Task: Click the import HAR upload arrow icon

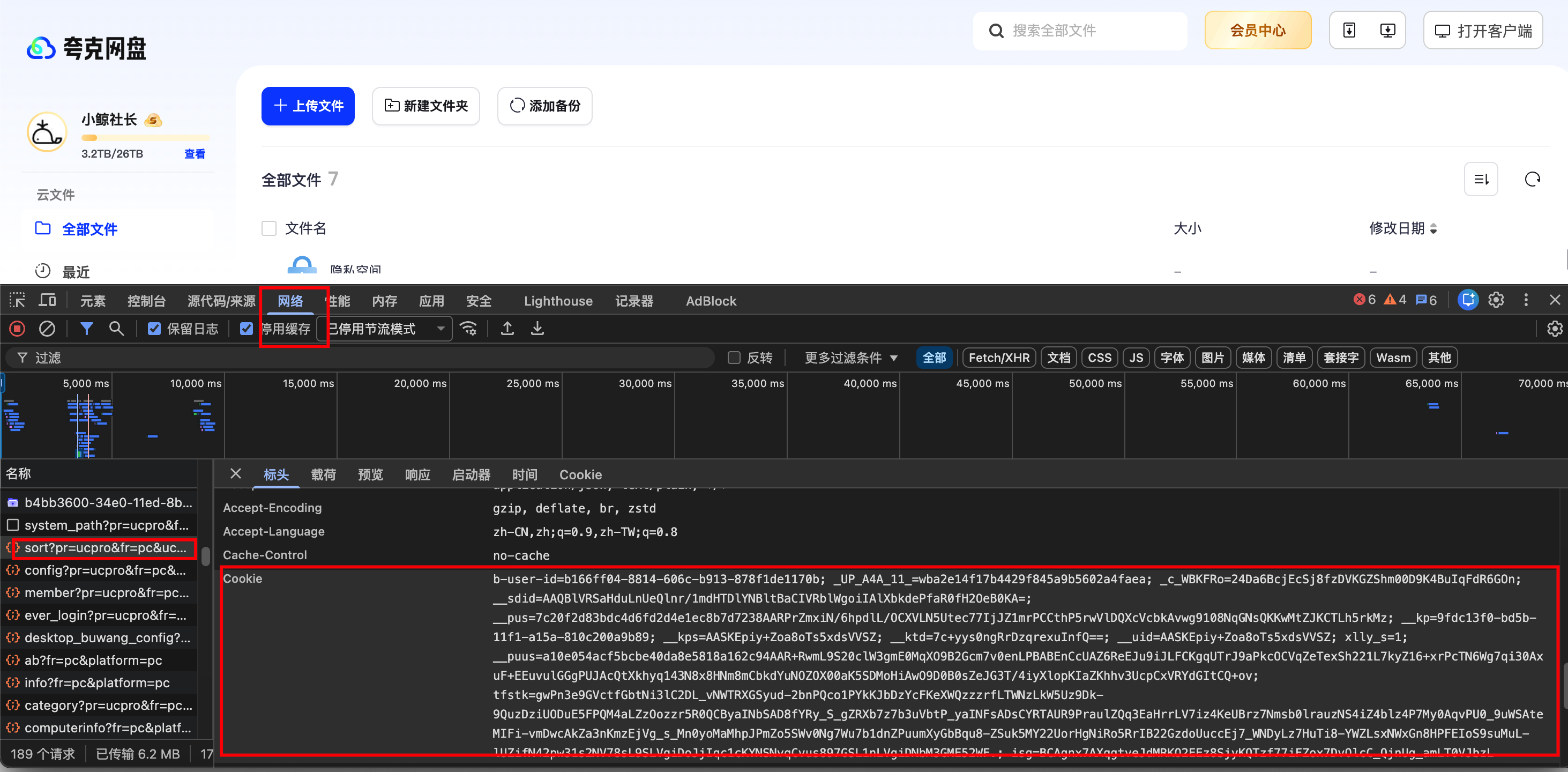Action: pos(507,329)
